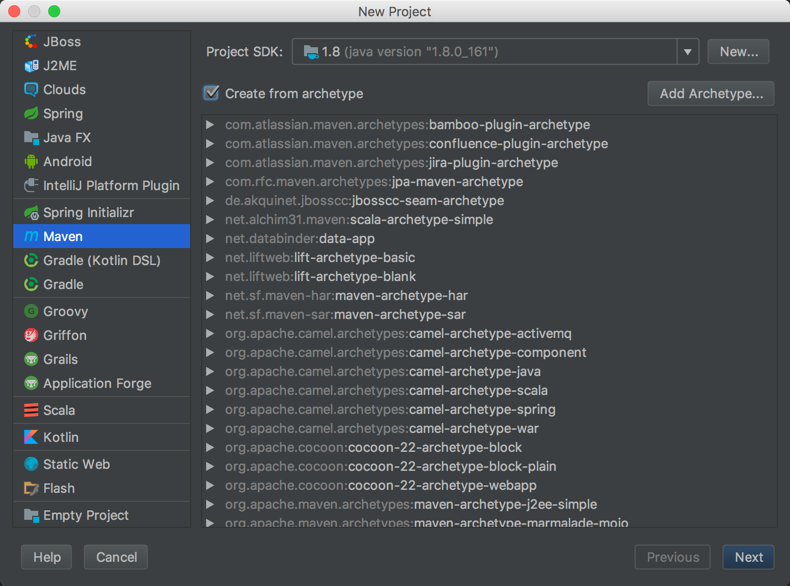Click Add Archetype... button
Viewport: 790px width, 586px height.
point(711,93)
